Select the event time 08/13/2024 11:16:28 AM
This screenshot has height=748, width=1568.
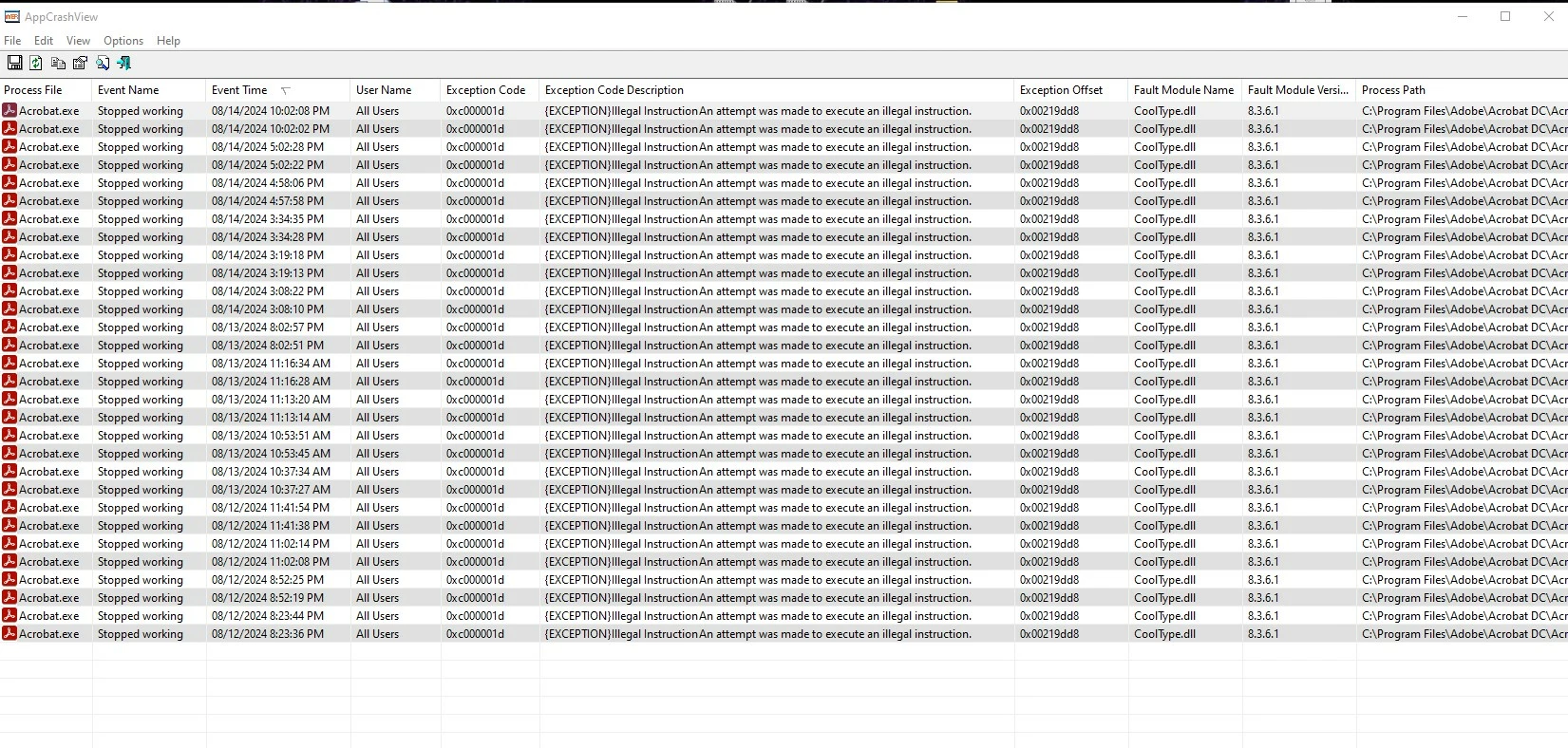click(271, 382)
